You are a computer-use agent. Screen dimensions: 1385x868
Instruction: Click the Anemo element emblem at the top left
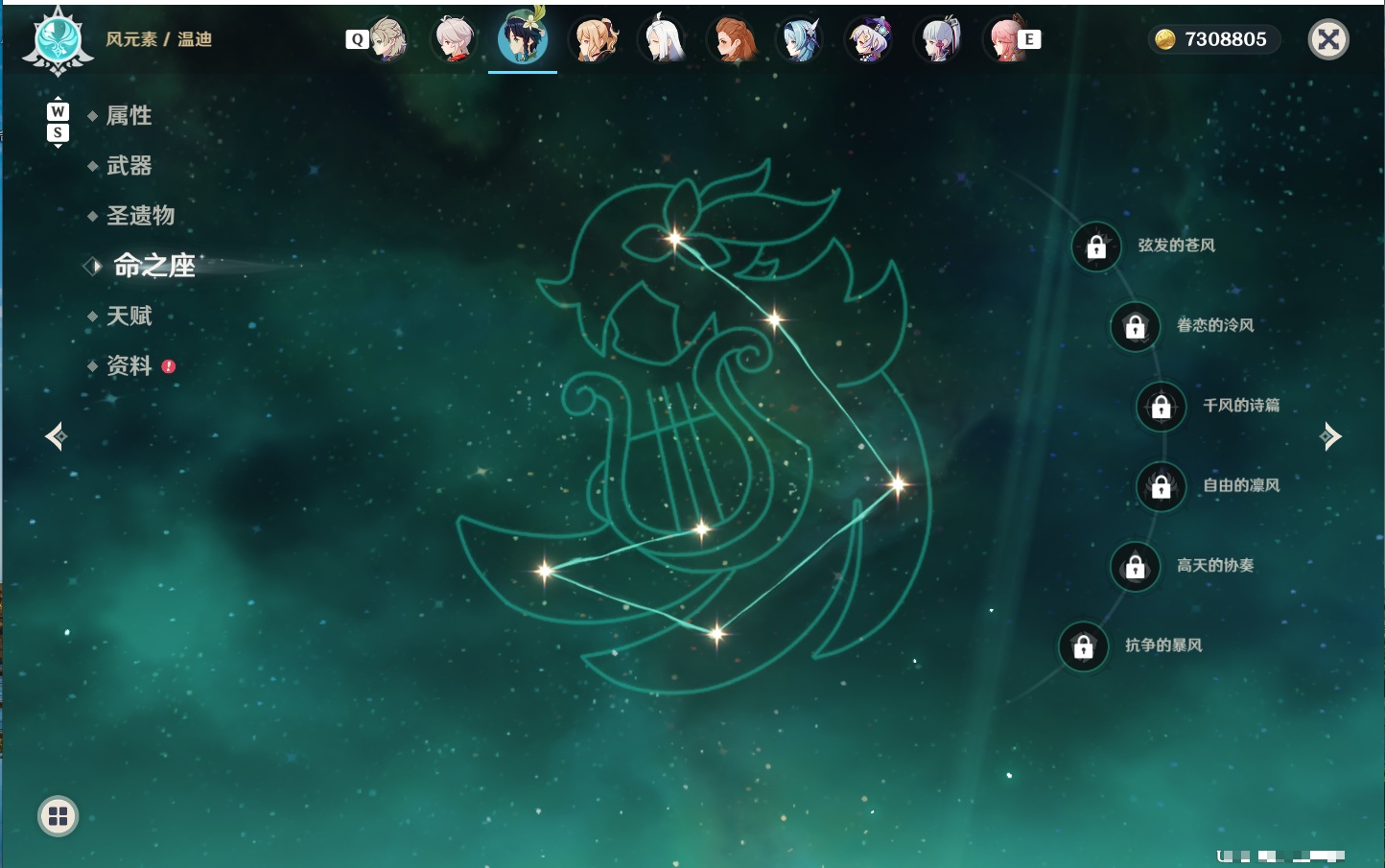(x=59, y=40)
